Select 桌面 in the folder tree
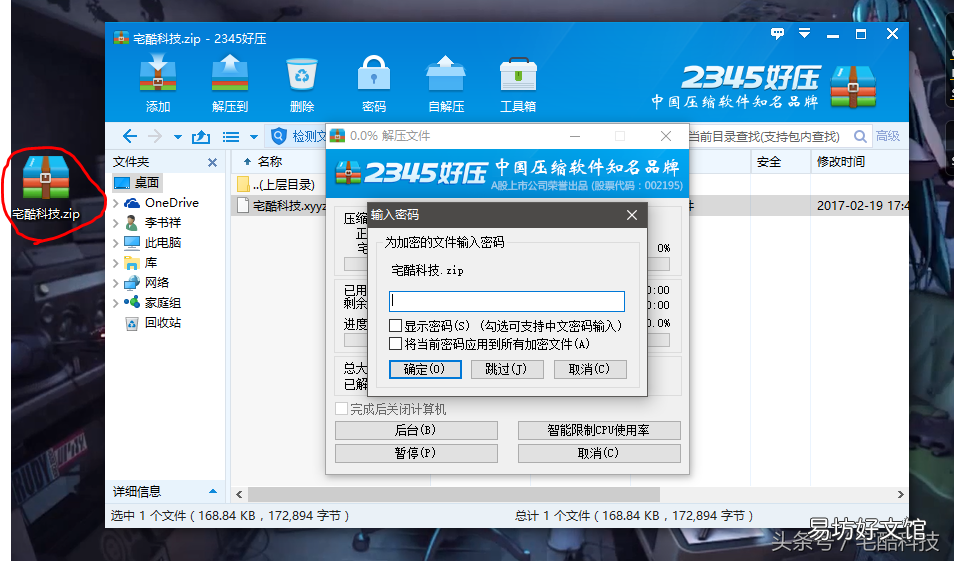Viewport: 954px width, 561px height. pyautogui.click(x=137, y=183)
